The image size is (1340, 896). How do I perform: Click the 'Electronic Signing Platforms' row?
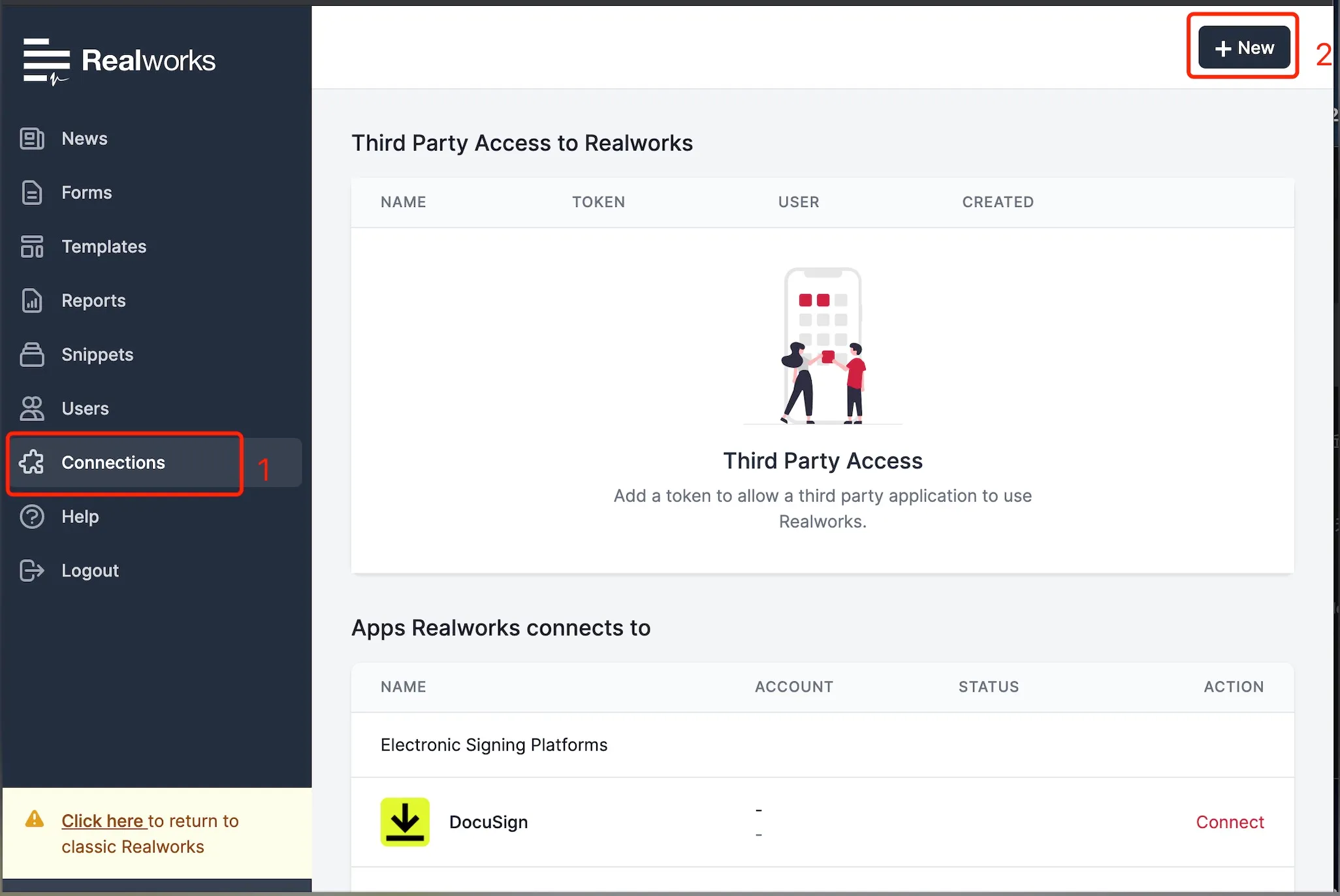(823, 745)
